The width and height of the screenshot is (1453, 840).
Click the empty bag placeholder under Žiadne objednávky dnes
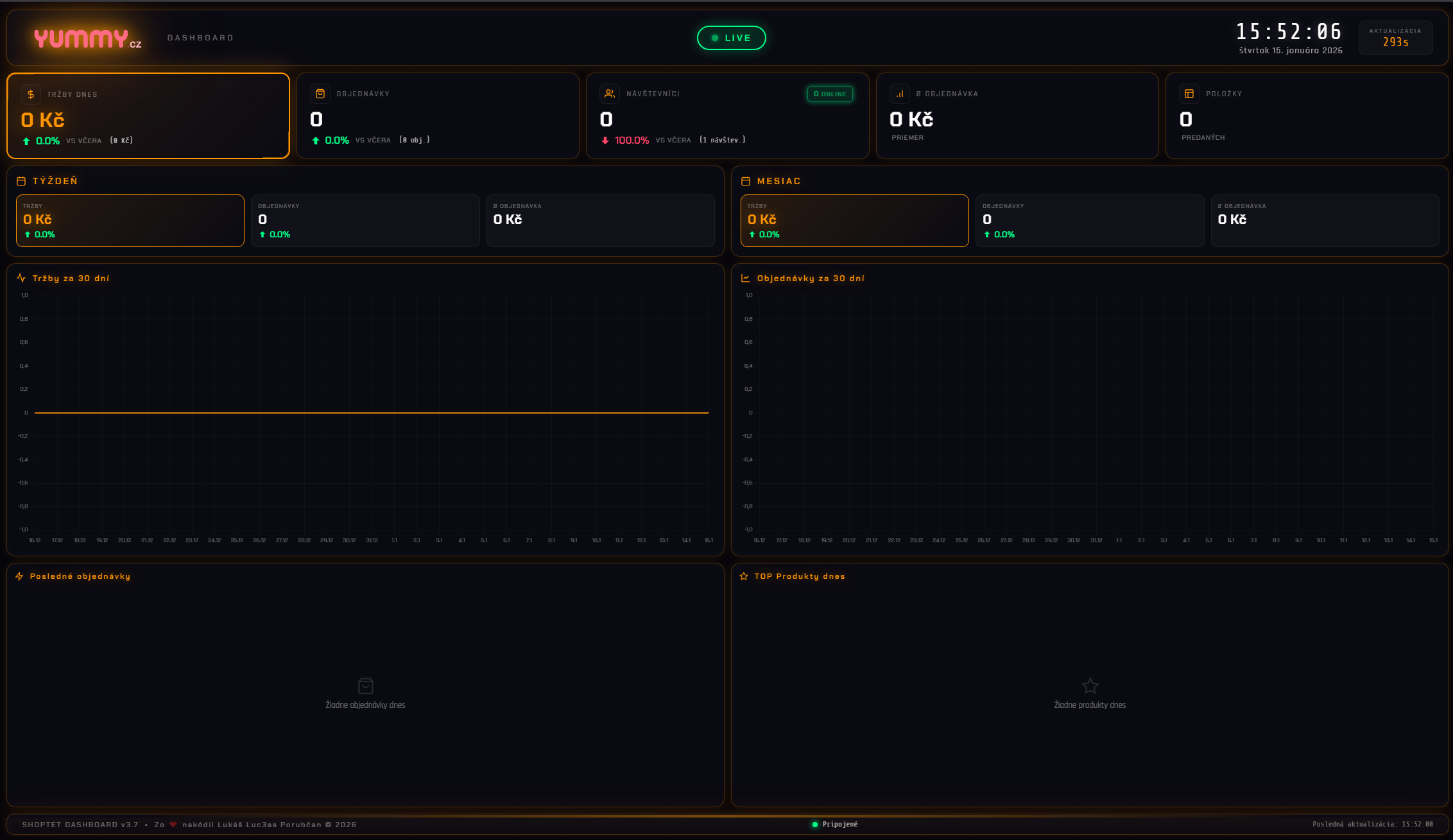tap(365, 685)
